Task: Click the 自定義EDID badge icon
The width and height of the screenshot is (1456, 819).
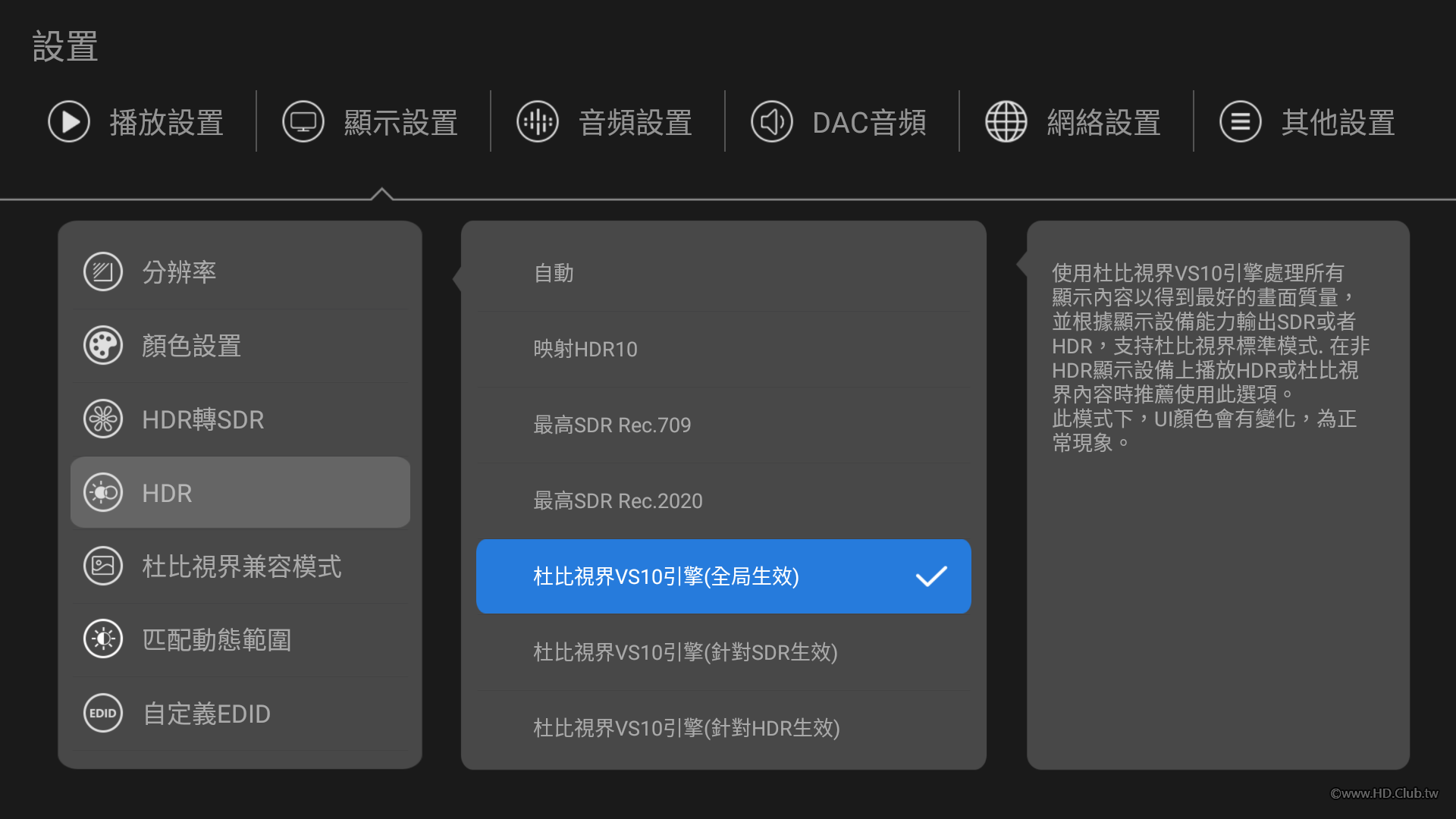Action: [x=103, y=713]
